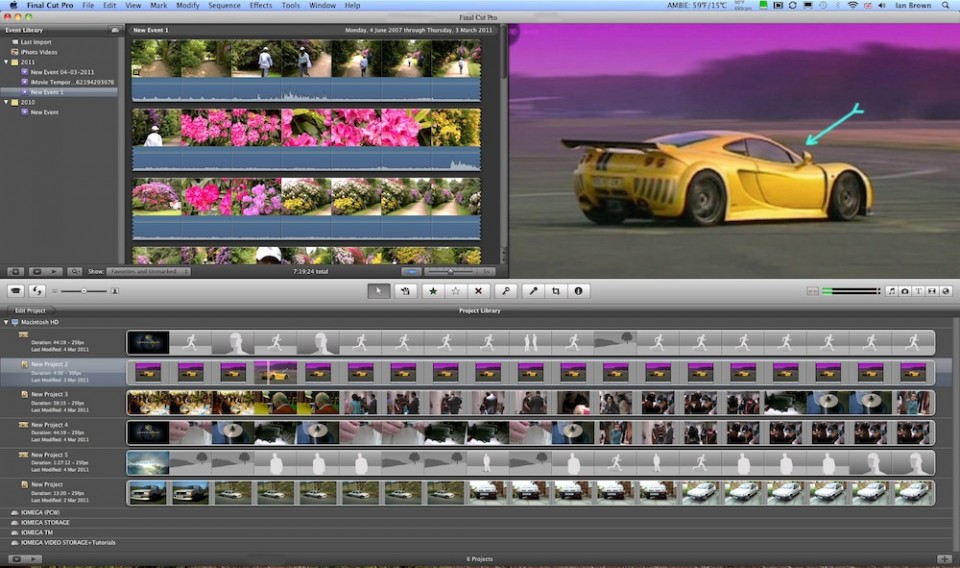Image resolution: width=960 pixels, height=568 pixels.
Task: Open the Sequence menu
Action: pyautogui.click(x=223, y=6)
